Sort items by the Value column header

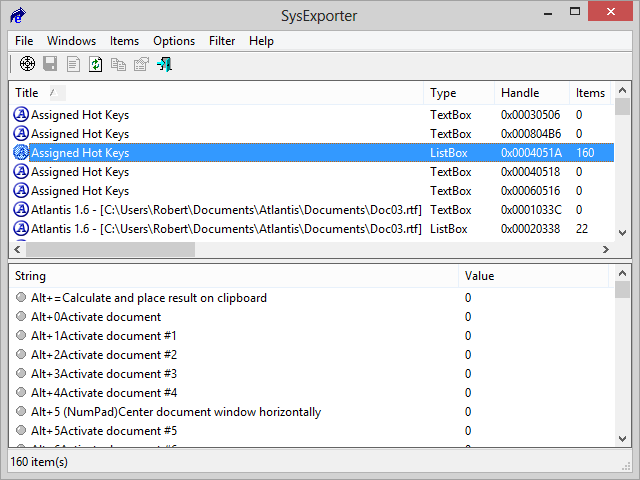click(x=479, y=276)
